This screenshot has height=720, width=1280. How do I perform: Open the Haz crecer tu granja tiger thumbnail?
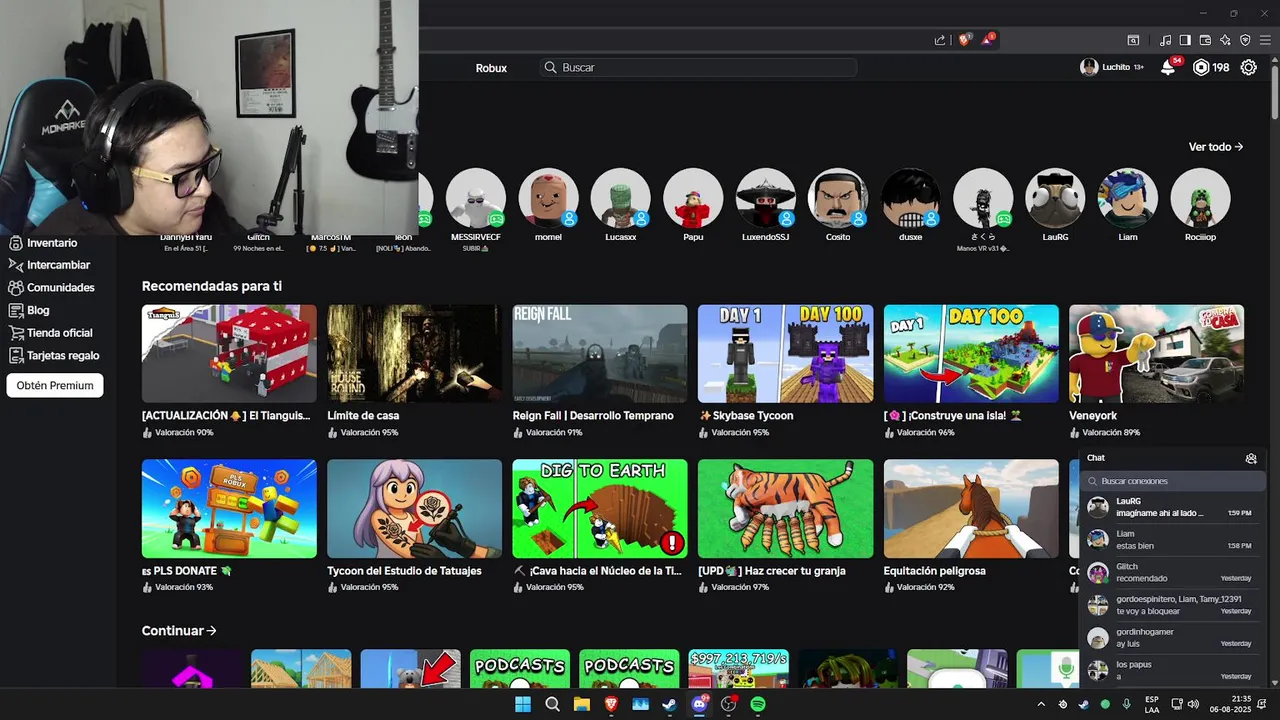click(x=785, y=509)
